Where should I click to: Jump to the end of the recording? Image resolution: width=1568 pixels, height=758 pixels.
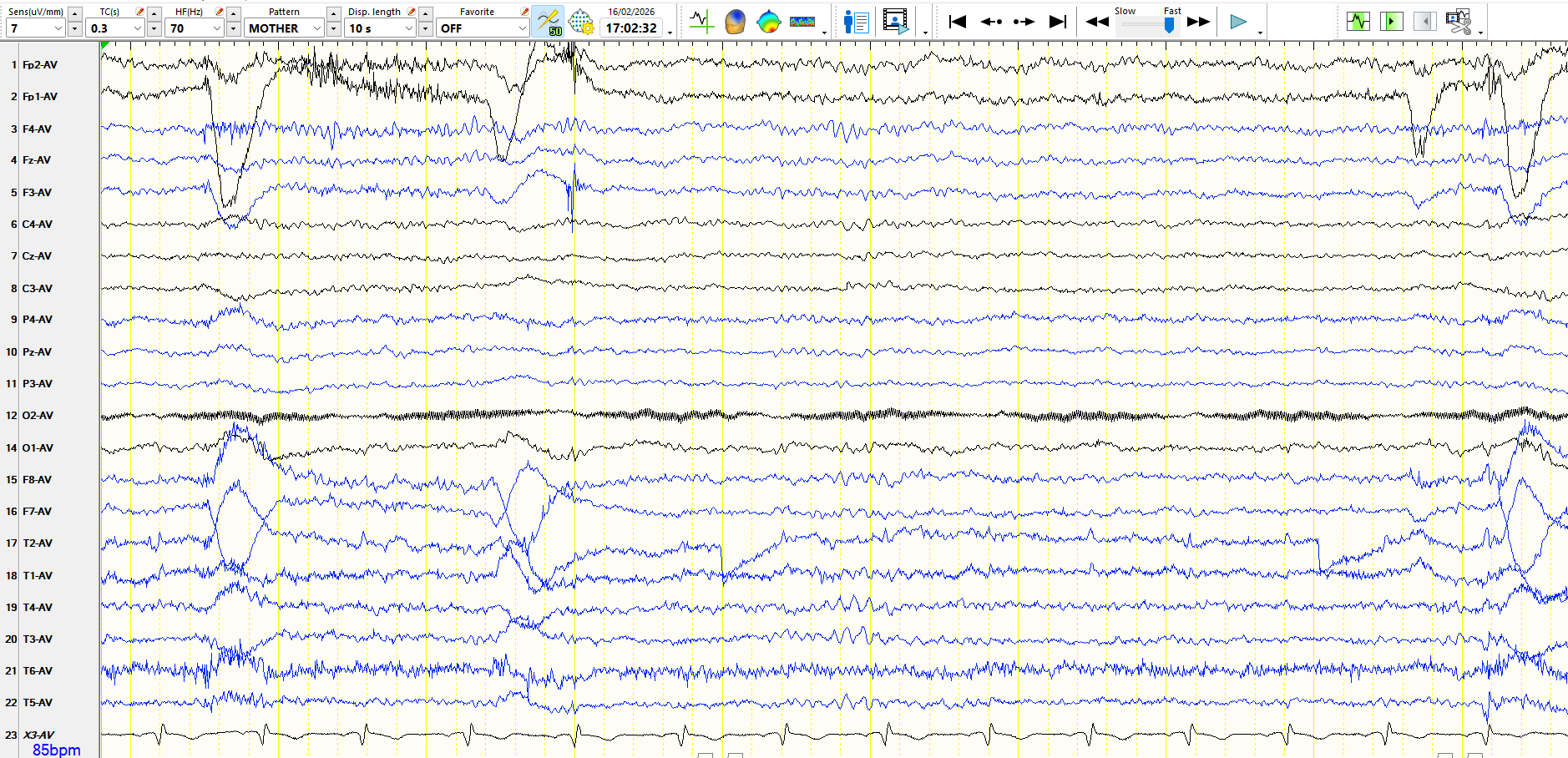tap(1057, 22)
